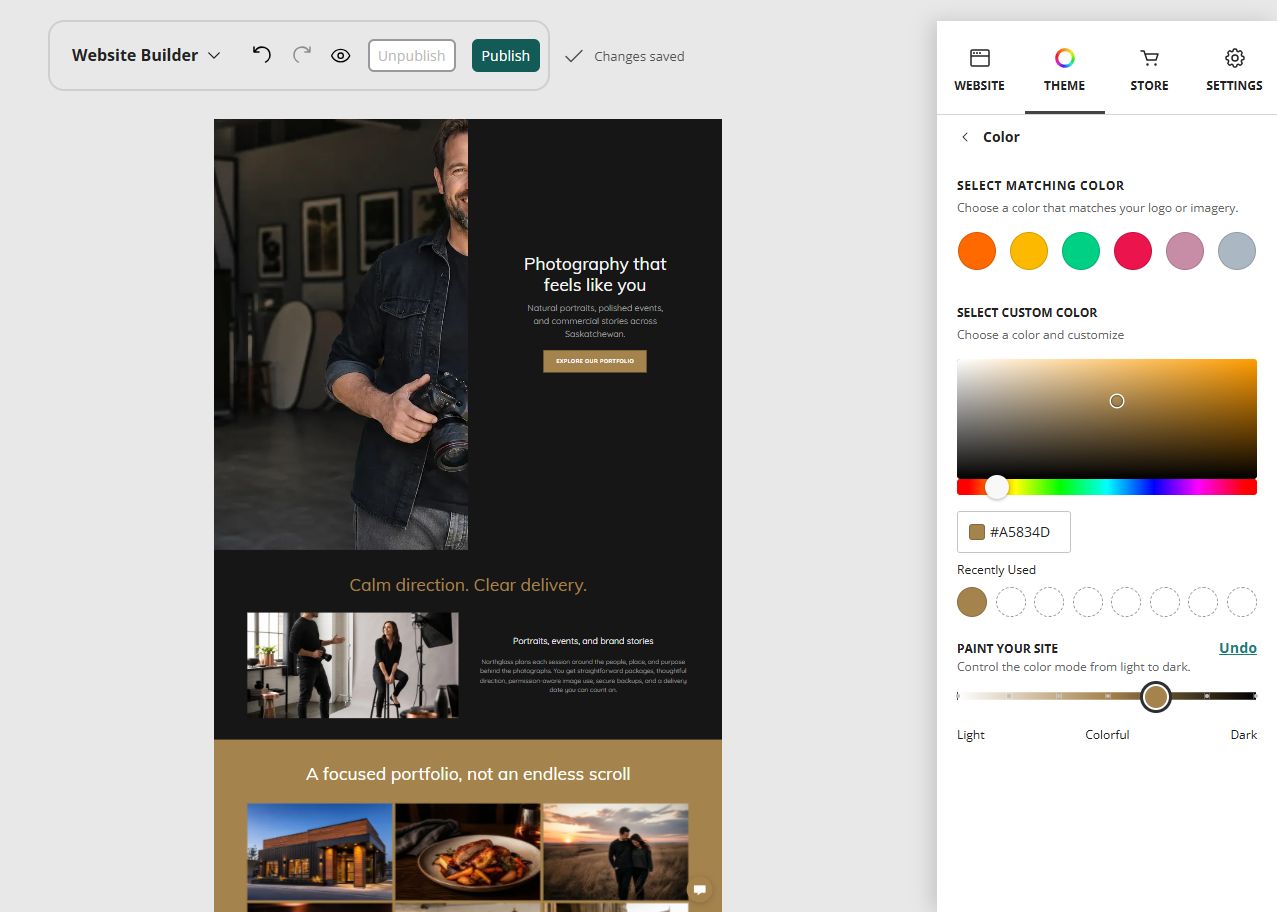This screenshot has height=912, width=1277.
Task: Select the tan recently used color swatch
Action: pyautogui.click(x=972, y=602)
